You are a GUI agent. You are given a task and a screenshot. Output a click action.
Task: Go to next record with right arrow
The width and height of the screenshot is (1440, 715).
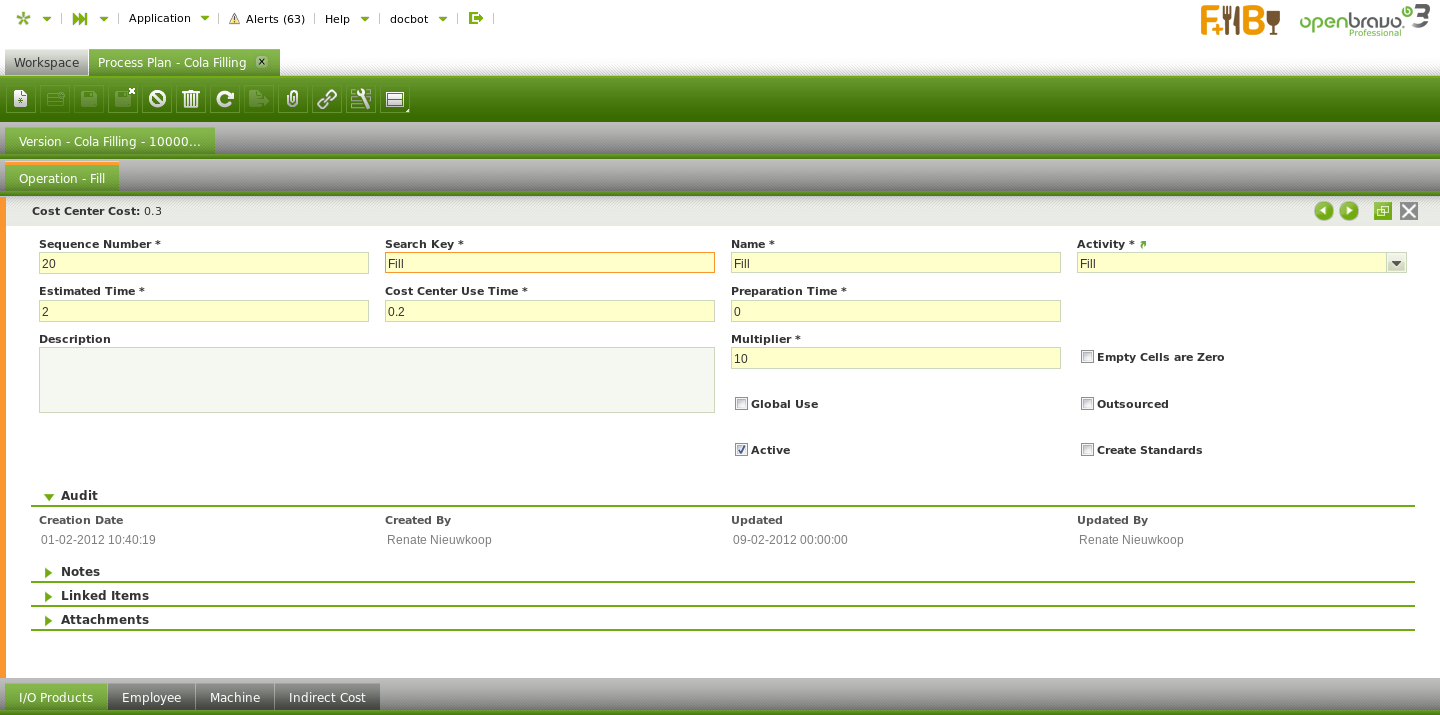tap(1349, 211)
